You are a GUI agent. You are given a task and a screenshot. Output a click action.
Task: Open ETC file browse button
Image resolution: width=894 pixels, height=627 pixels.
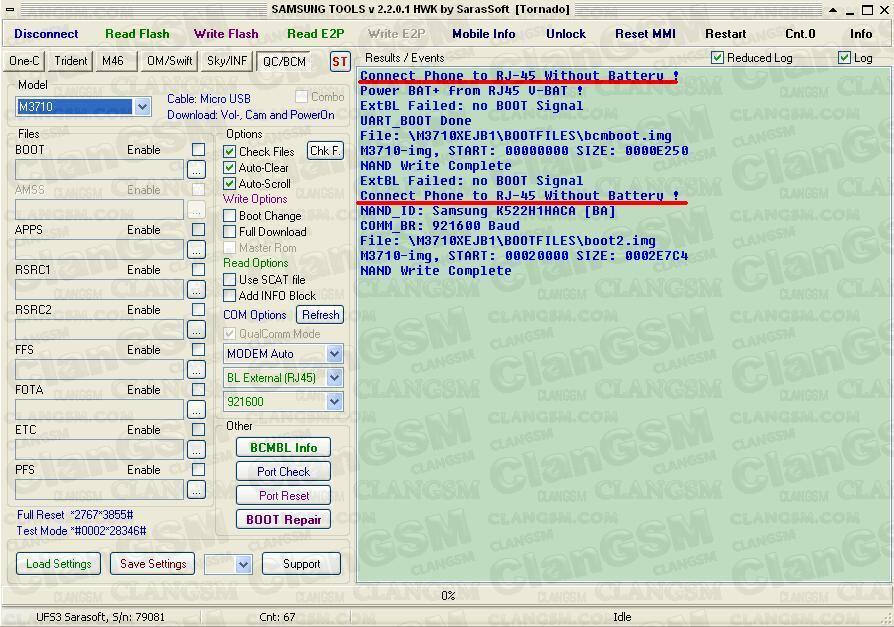[x=196, y=449]
